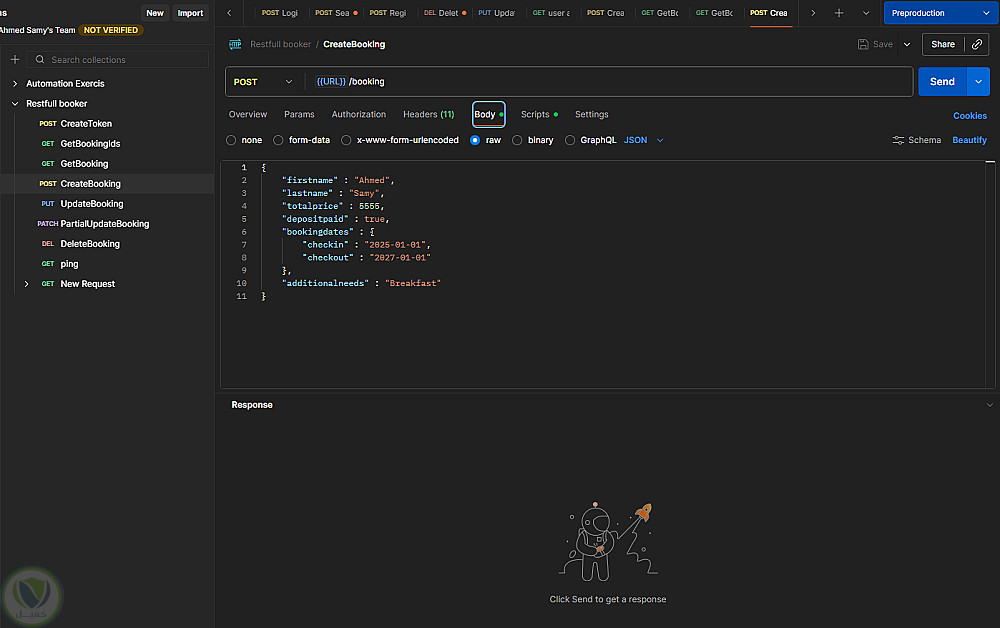Click the Beautify link
The height and width of the screenshot is (628, 1000).
(969, 140)
